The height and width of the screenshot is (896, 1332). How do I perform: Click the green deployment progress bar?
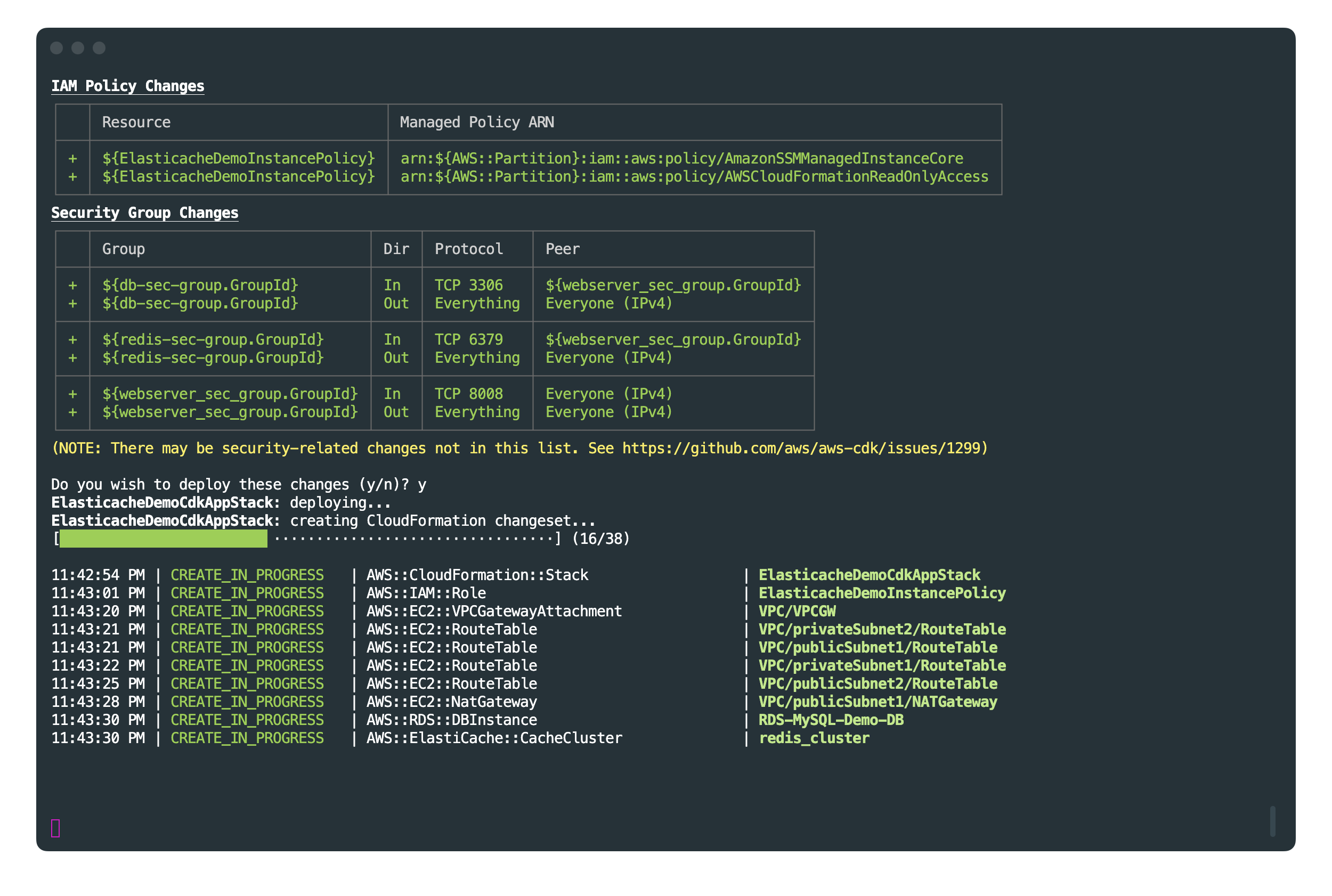tap(163, 538)
